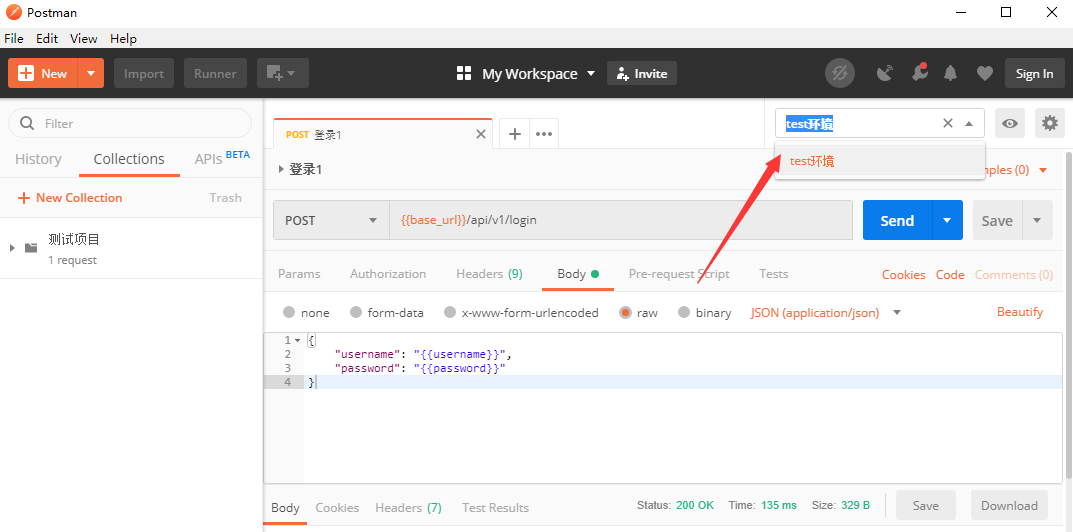The height and width of the screenshot is (532, 1073).
Task: Open the POST method dropdown
Action: tap(332, 220)
